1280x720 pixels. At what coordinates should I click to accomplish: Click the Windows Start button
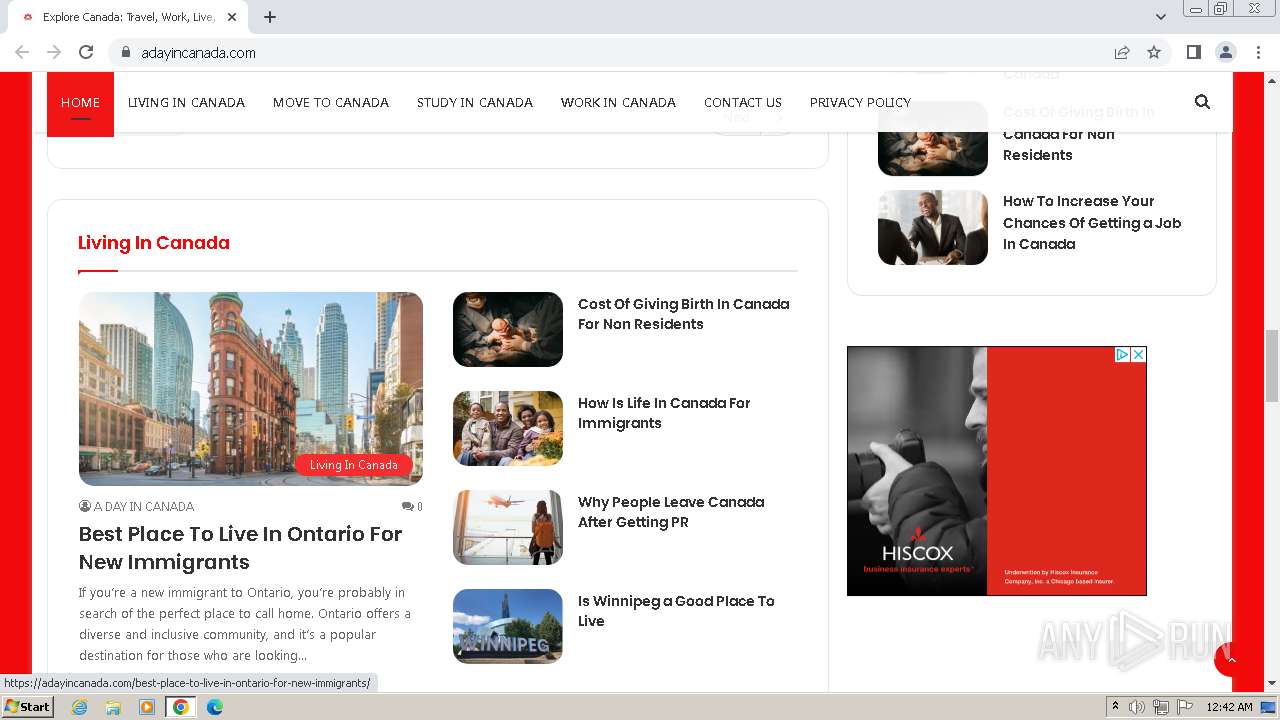click(x=28, y=707)
